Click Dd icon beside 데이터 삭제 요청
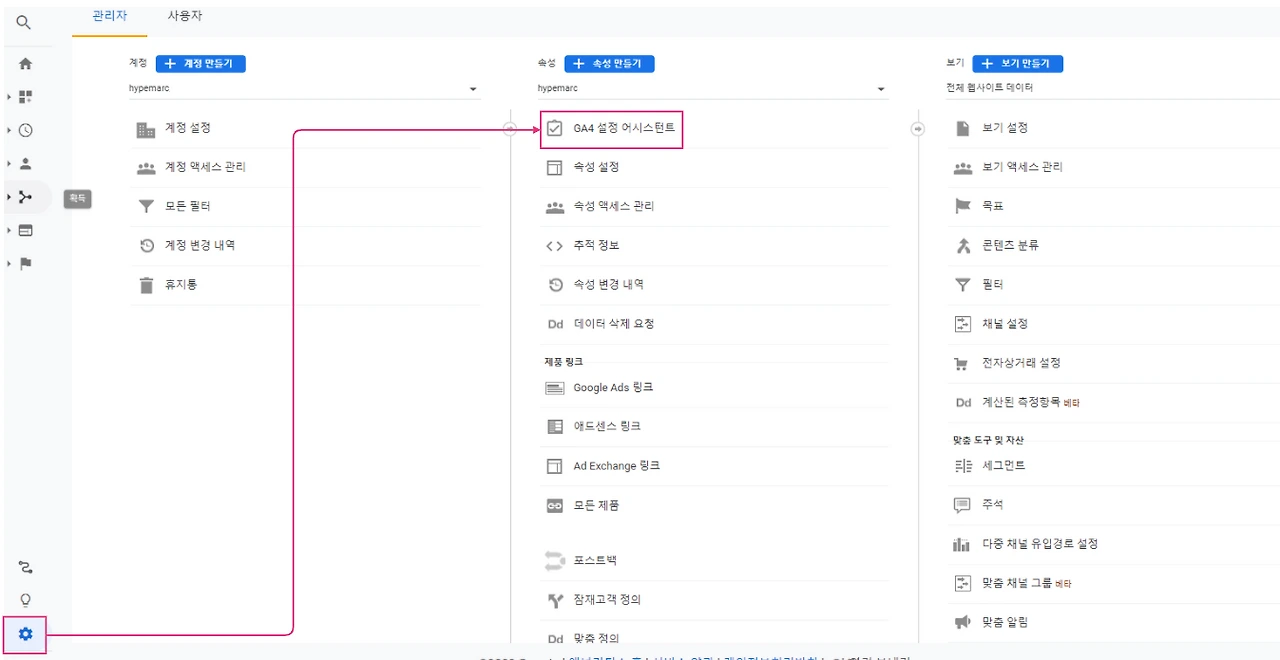The height and width of the screenshot is (660, 1280). pyautogui.click(x=555, y=324)
